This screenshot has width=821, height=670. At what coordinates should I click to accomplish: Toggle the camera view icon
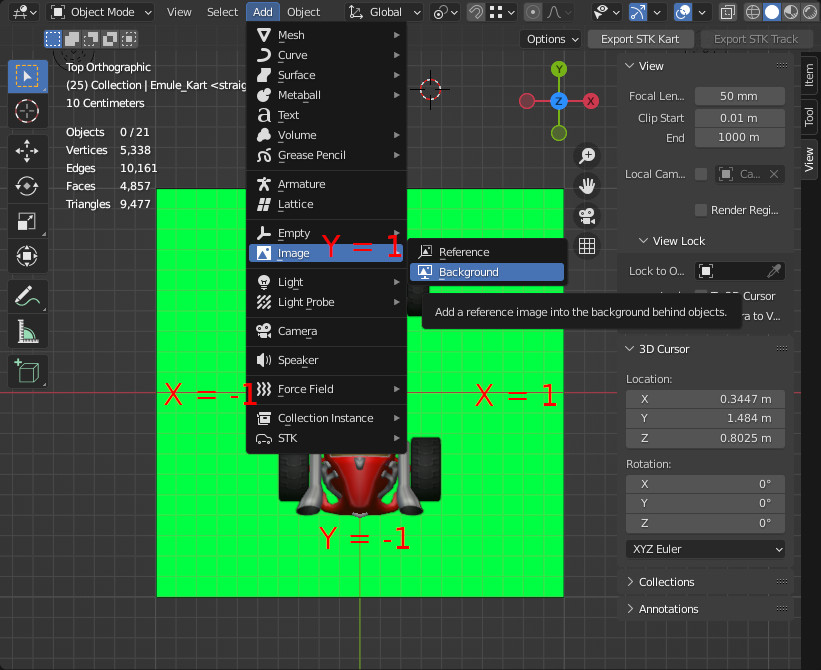[x=587, y=216]
